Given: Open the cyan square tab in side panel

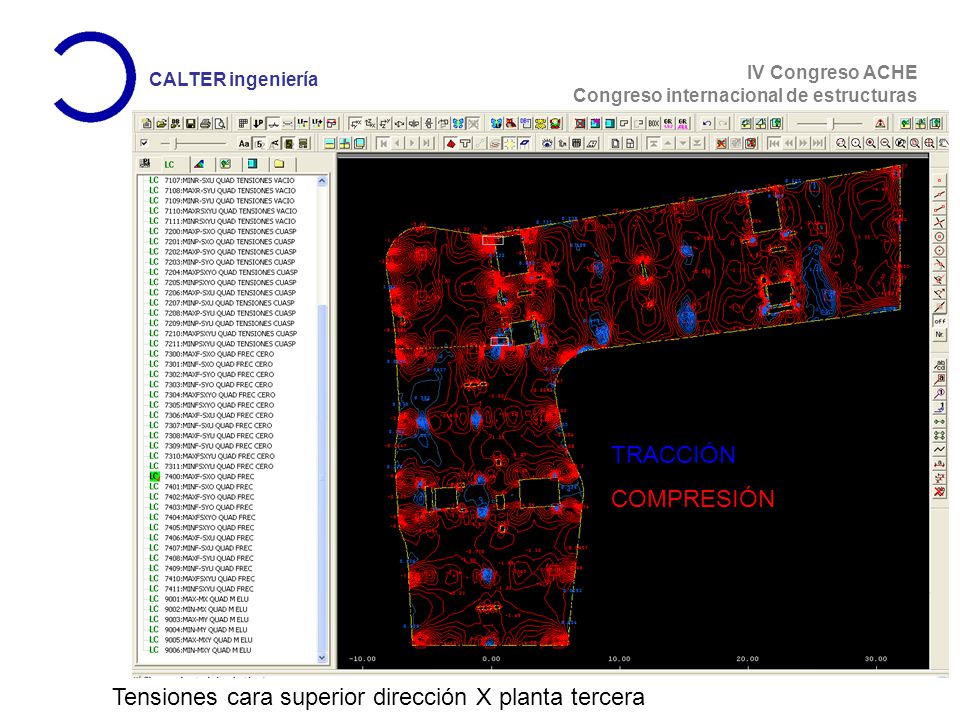Looking at the screenshot, I should click(252, 164).
